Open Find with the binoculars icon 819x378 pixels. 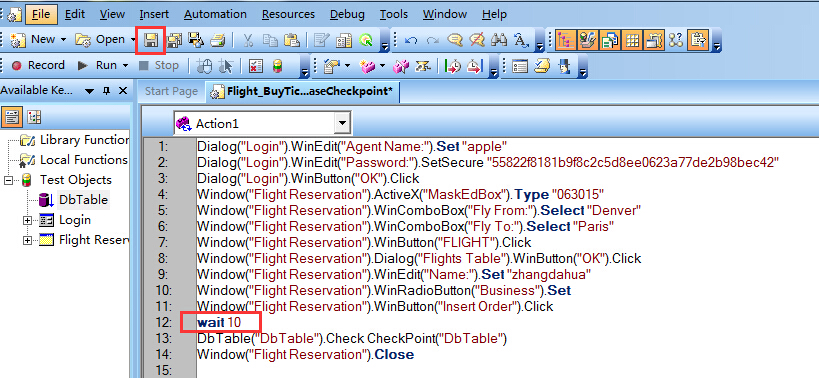point(499,40)
